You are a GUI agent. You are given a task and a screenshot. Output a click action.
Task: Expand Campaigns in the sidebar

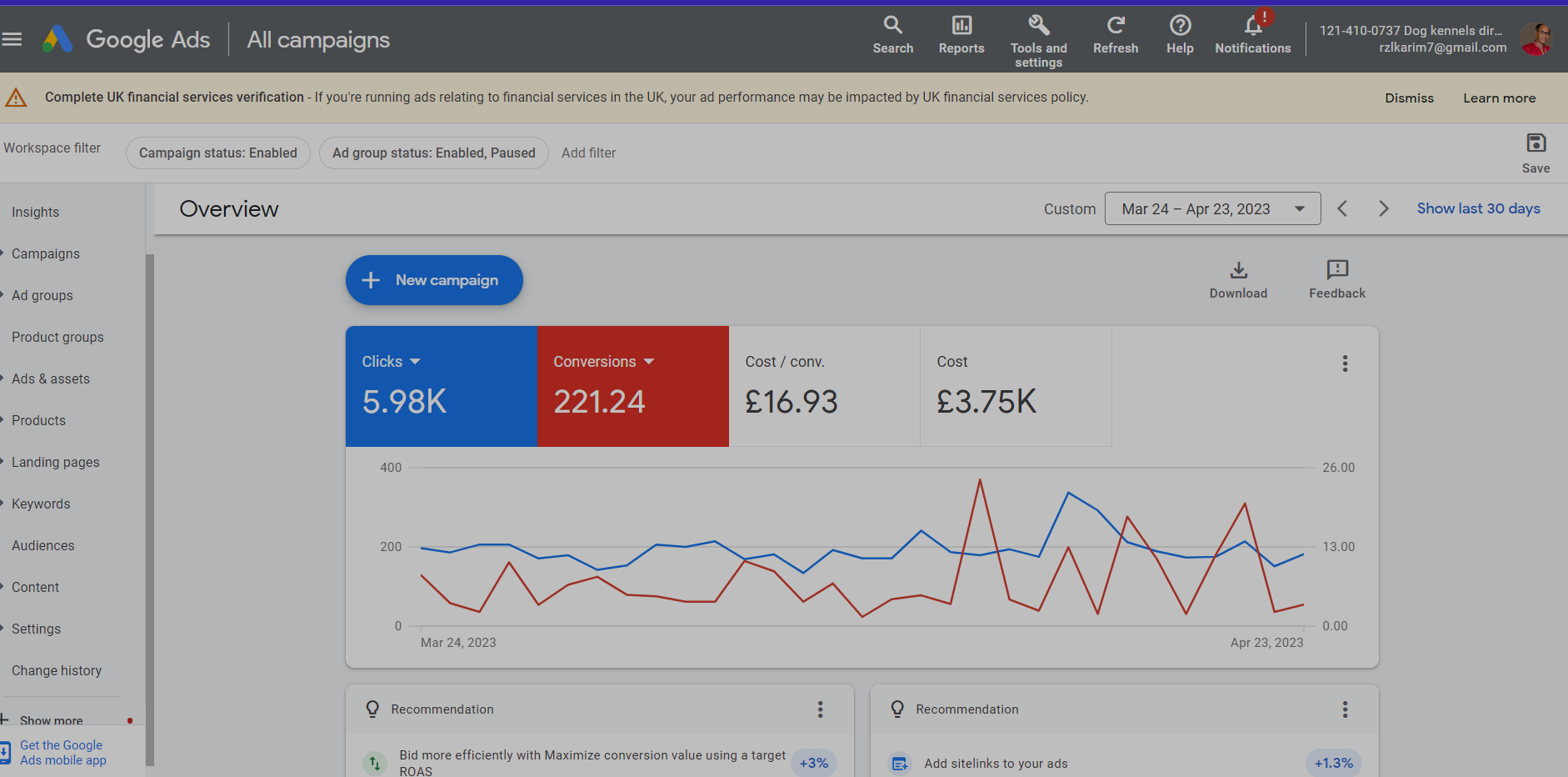46,253
